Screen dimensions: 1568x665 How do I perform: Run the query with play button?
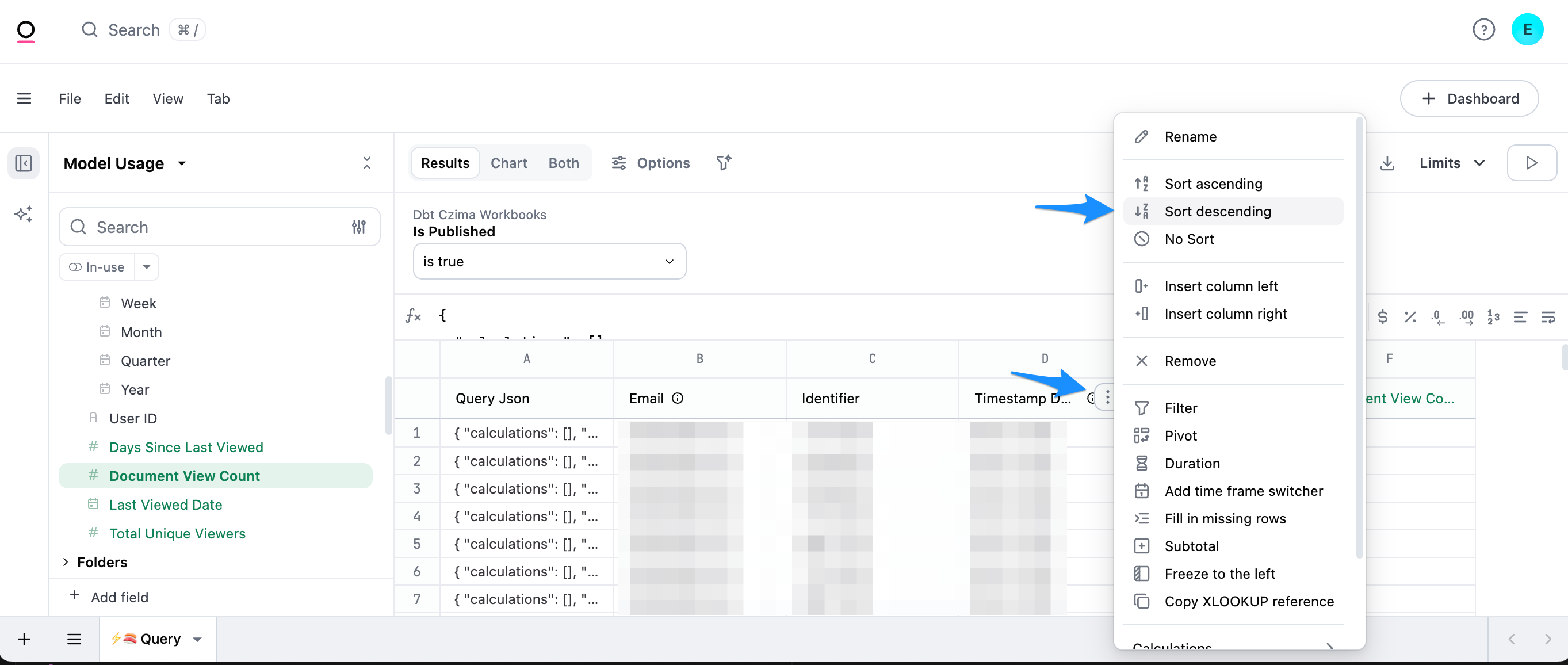[x=1532, y=163]
